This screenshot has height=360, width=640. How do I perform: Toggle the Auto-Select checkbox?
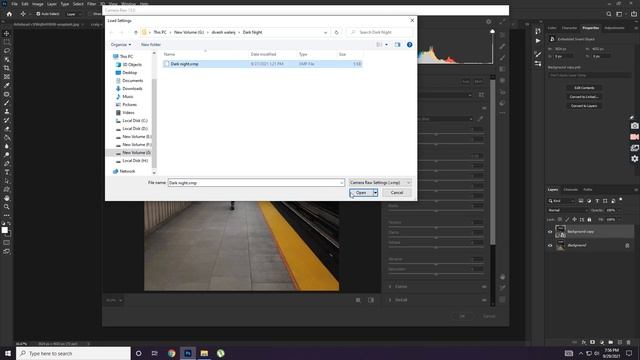38,14
